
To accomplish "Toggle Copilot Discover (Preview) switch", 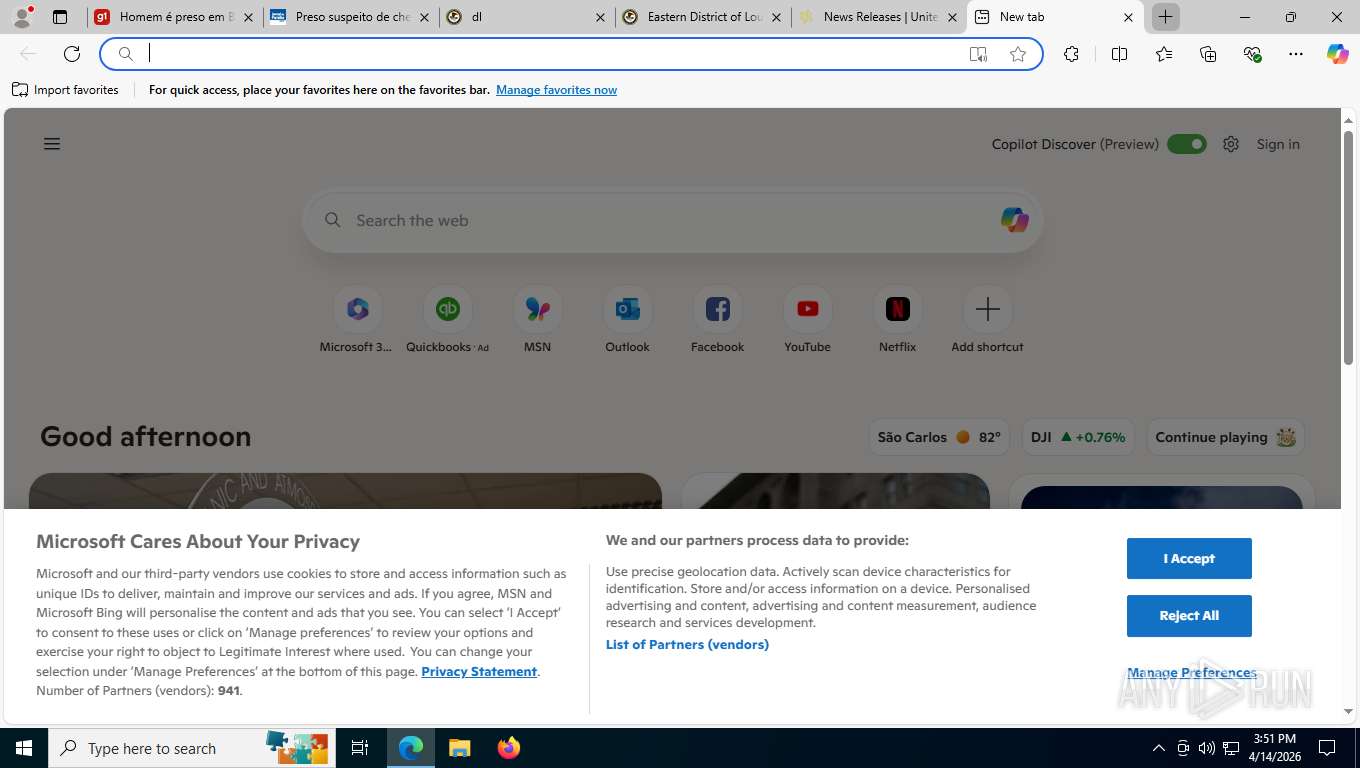I will pyautogui.click(x=1186, y=144).
